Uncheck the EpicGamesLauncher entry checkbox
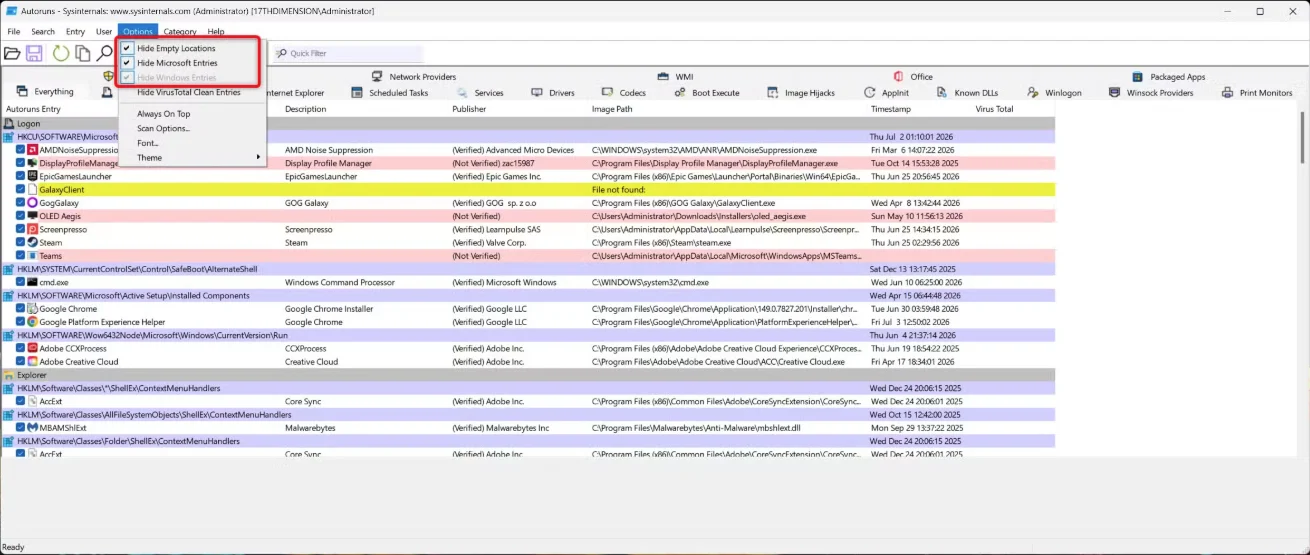This screenshot has height=555, width=1310. [20, 176]
